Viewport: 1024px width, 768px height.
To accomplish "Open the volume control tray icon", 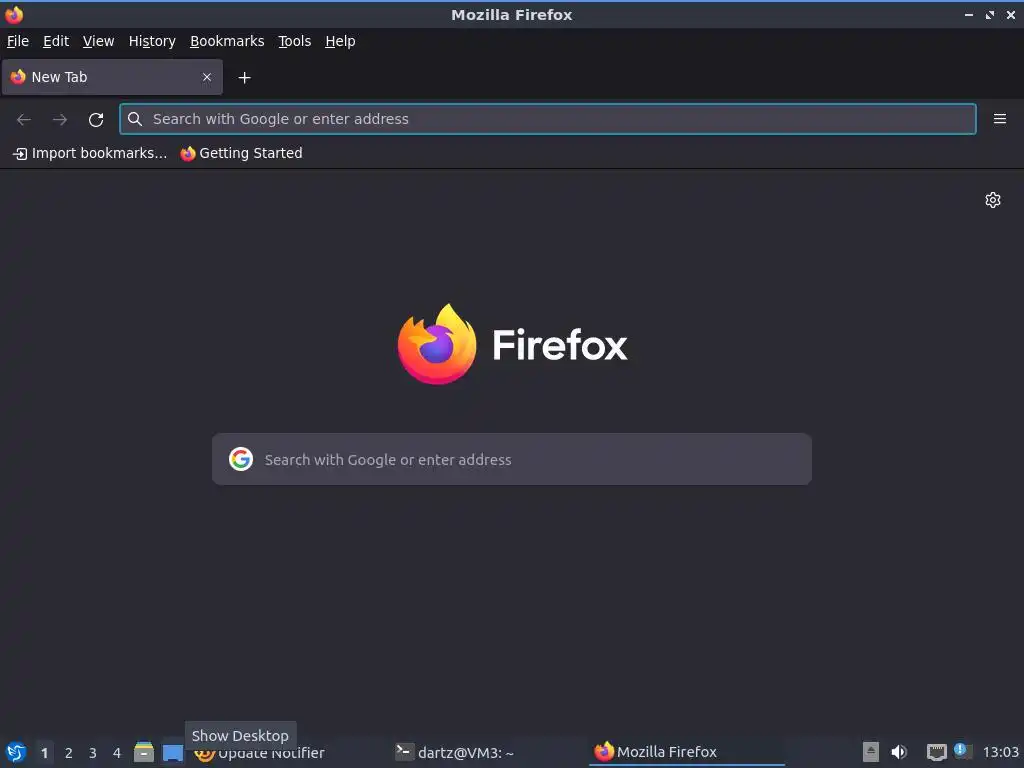I will (x=899, y=752).
